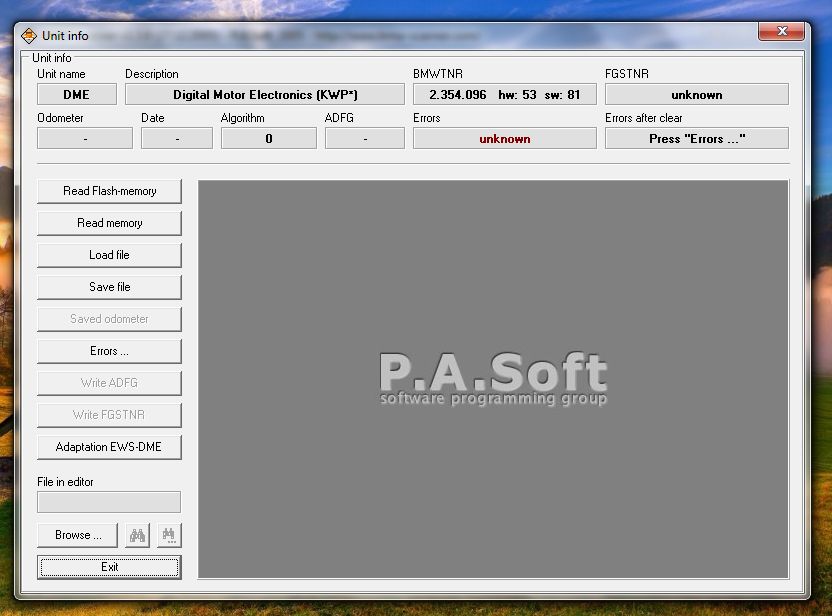Click the Saved odometer button
This screenshot has width=832, height=616.
pos(109,319)
